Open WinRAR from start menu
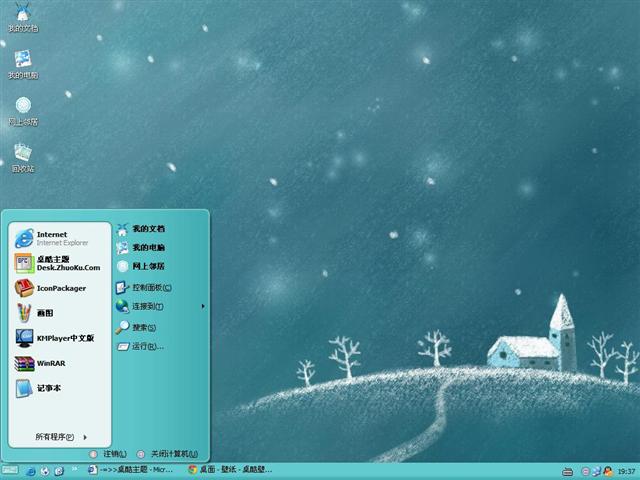640x480 pixels. pos(60,363)
